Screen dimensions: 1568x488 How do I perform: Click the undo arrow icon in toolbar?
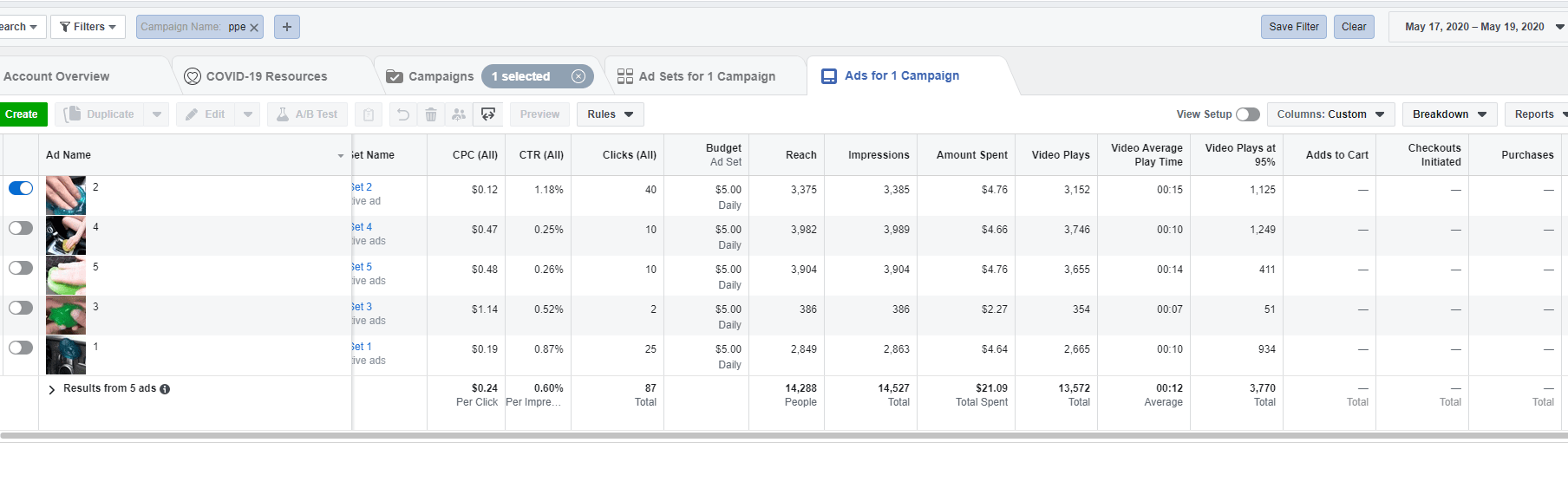(x=402, y=114)
